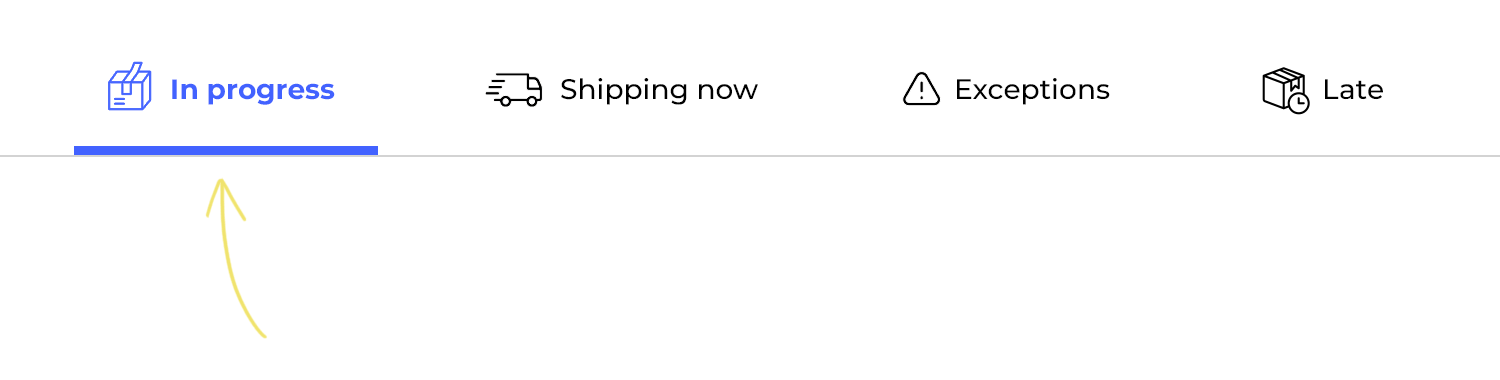View orders with exceptions
The image size is (1500, 380).
[1006, 89]
